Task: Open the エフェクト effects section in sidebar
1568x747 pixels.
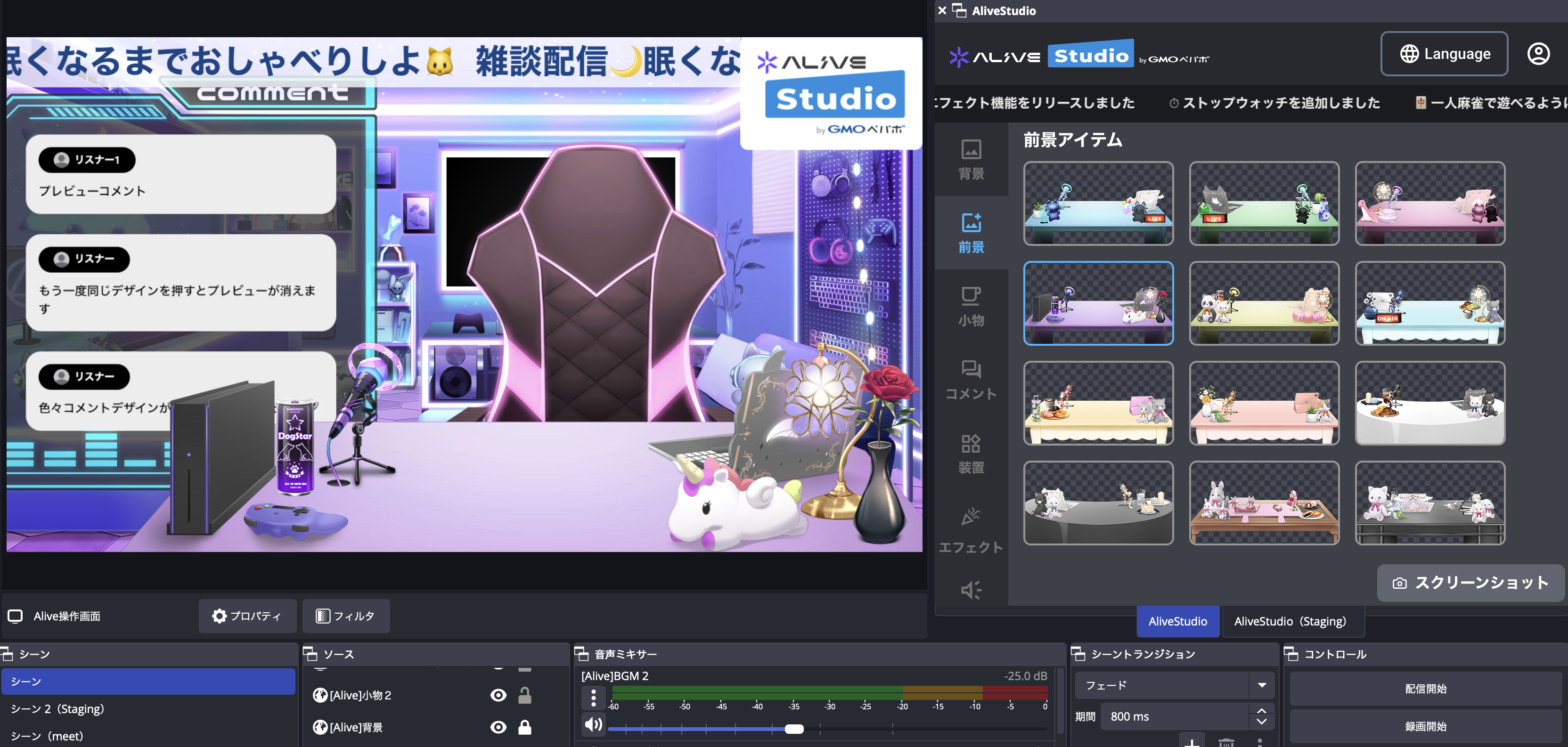Action: (971, 529)
